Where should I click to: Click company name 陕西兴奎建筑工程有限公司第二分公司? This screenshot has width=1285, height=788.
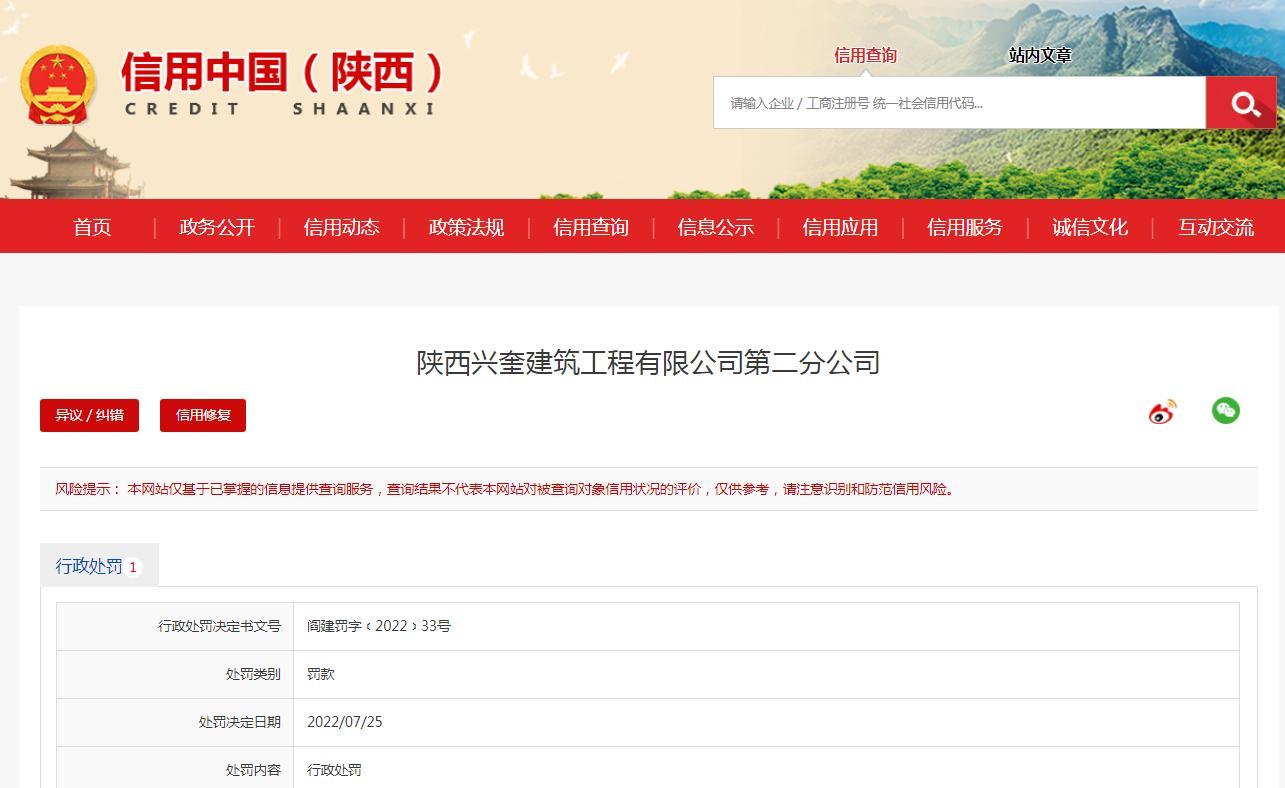pyautogui.click(x=648, y=362)
